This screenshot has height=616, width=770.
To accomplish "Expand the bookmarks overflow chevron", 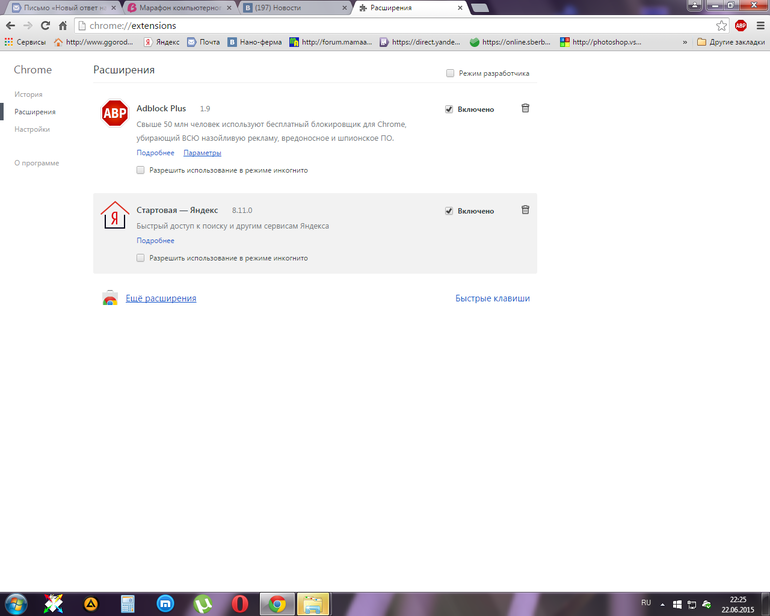I will pyautogui.click(x=685, y=42).
